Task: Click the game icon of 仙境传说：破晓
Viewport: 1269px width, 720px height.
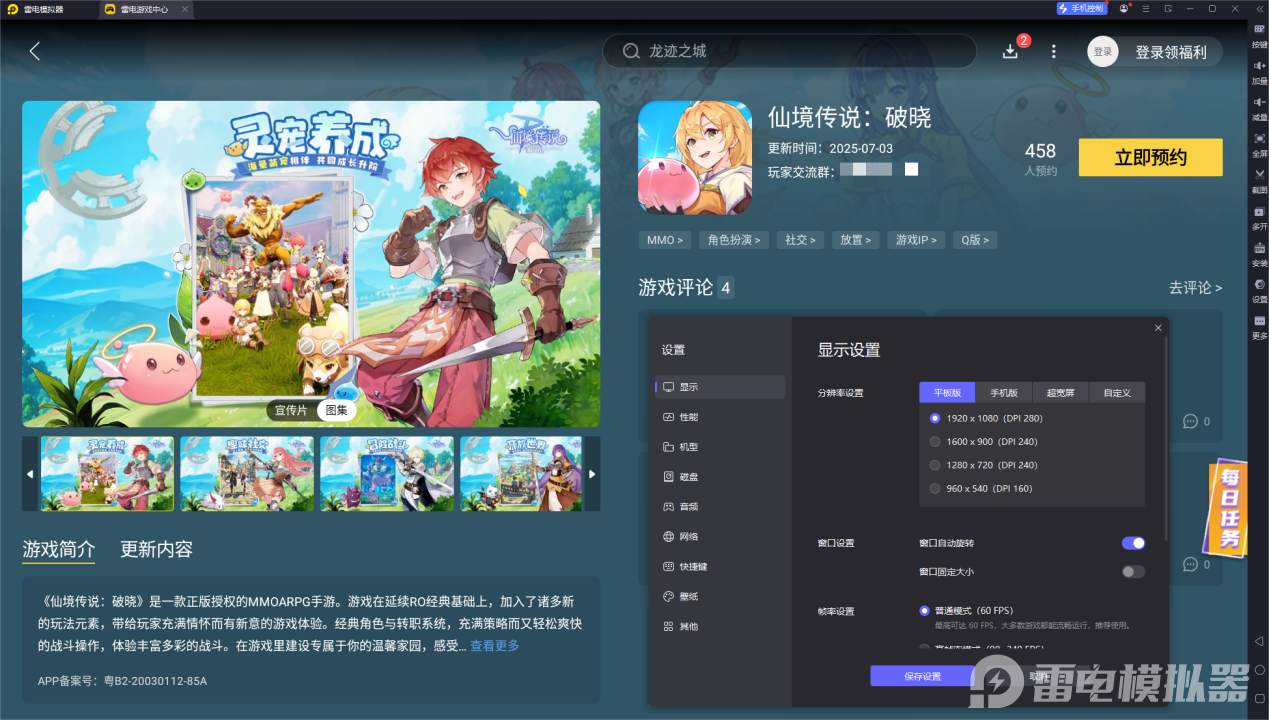Action: tap(695, 158)
